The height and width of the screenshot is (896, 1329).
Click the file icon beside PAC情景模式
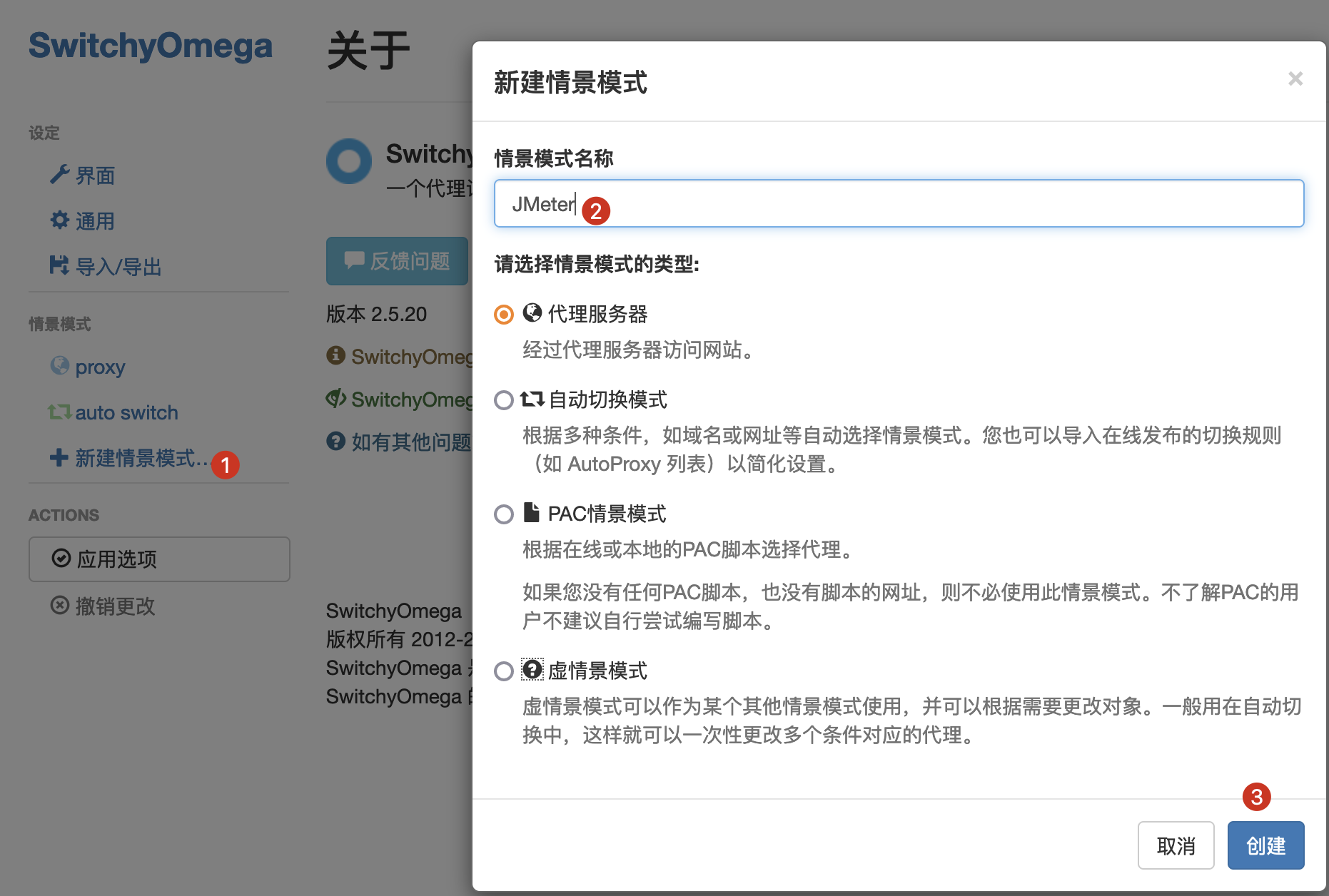tap(531, 512)
